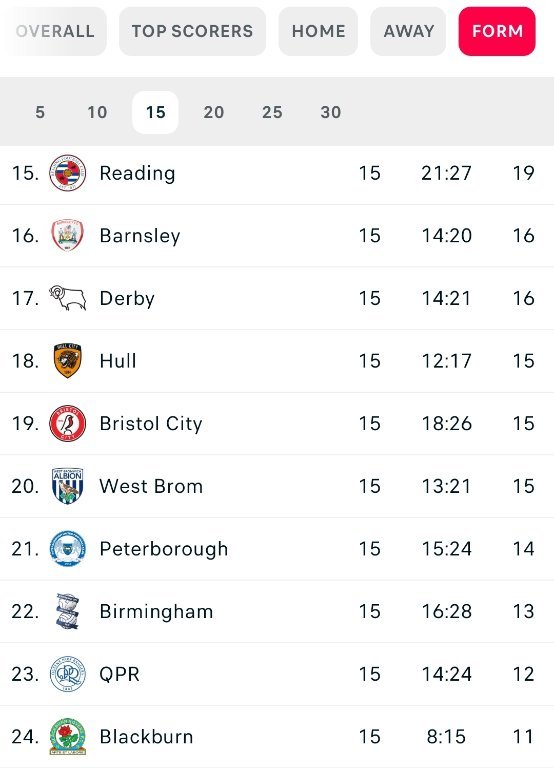Select last 10 matches filter
This screenshot has width=554, height=768.
pyautogui.click(x=97, y=112)
